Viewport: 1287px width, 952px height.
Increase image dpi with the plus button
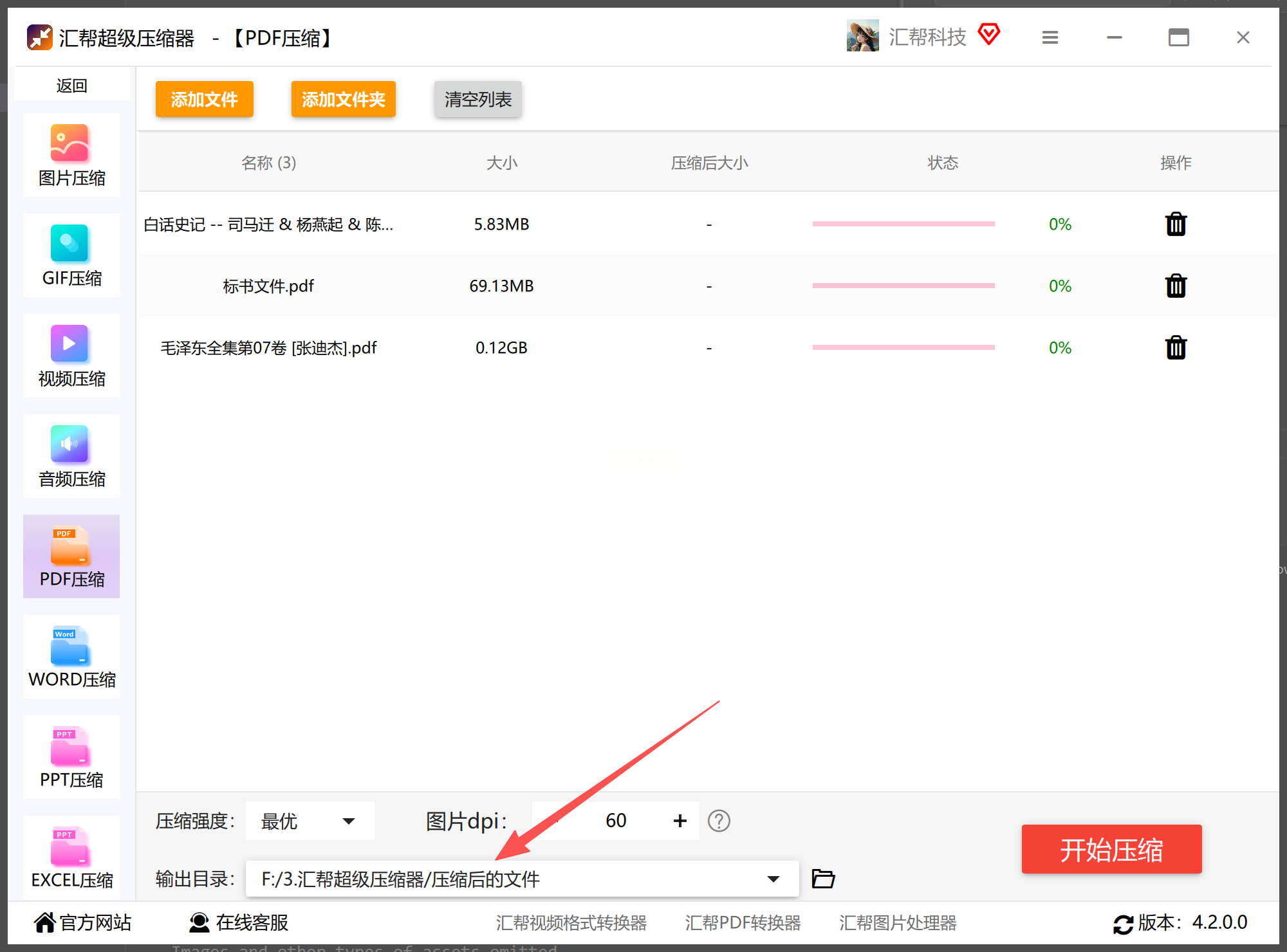point(680,821)
